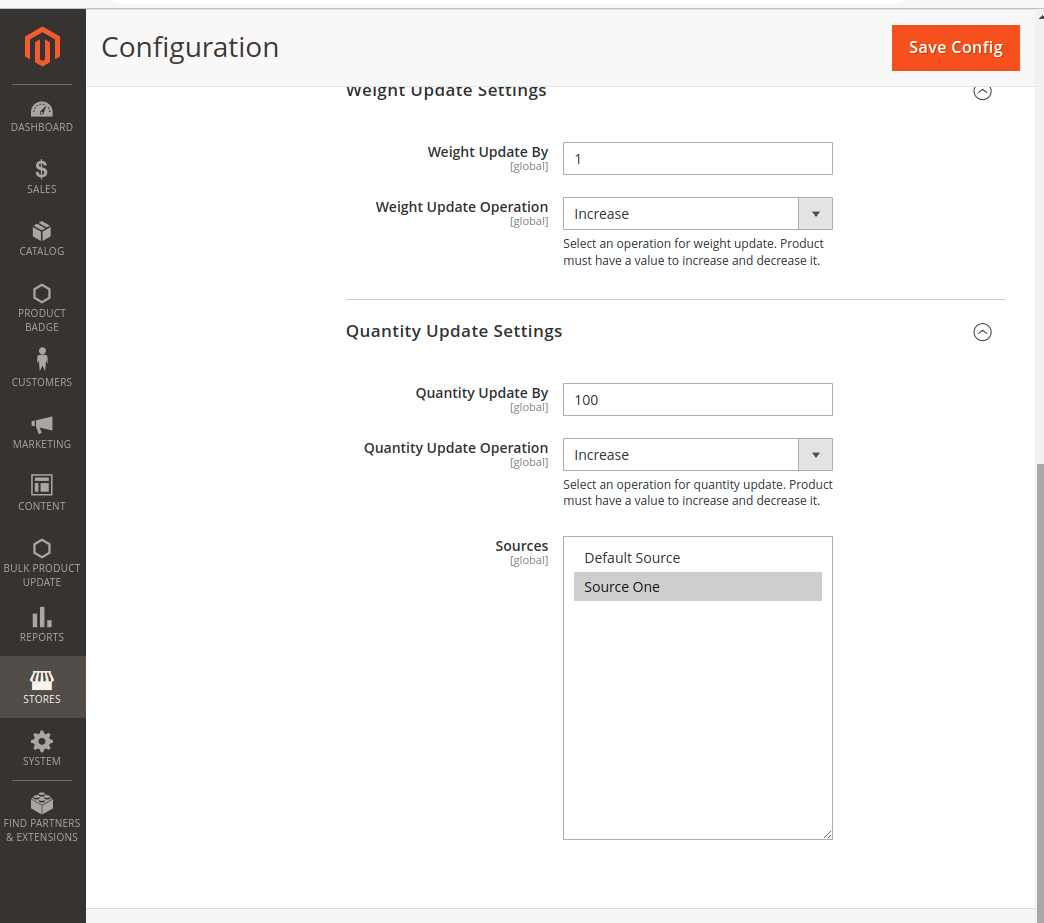Open the Marketing megaphone icon menu

point(42,431)
